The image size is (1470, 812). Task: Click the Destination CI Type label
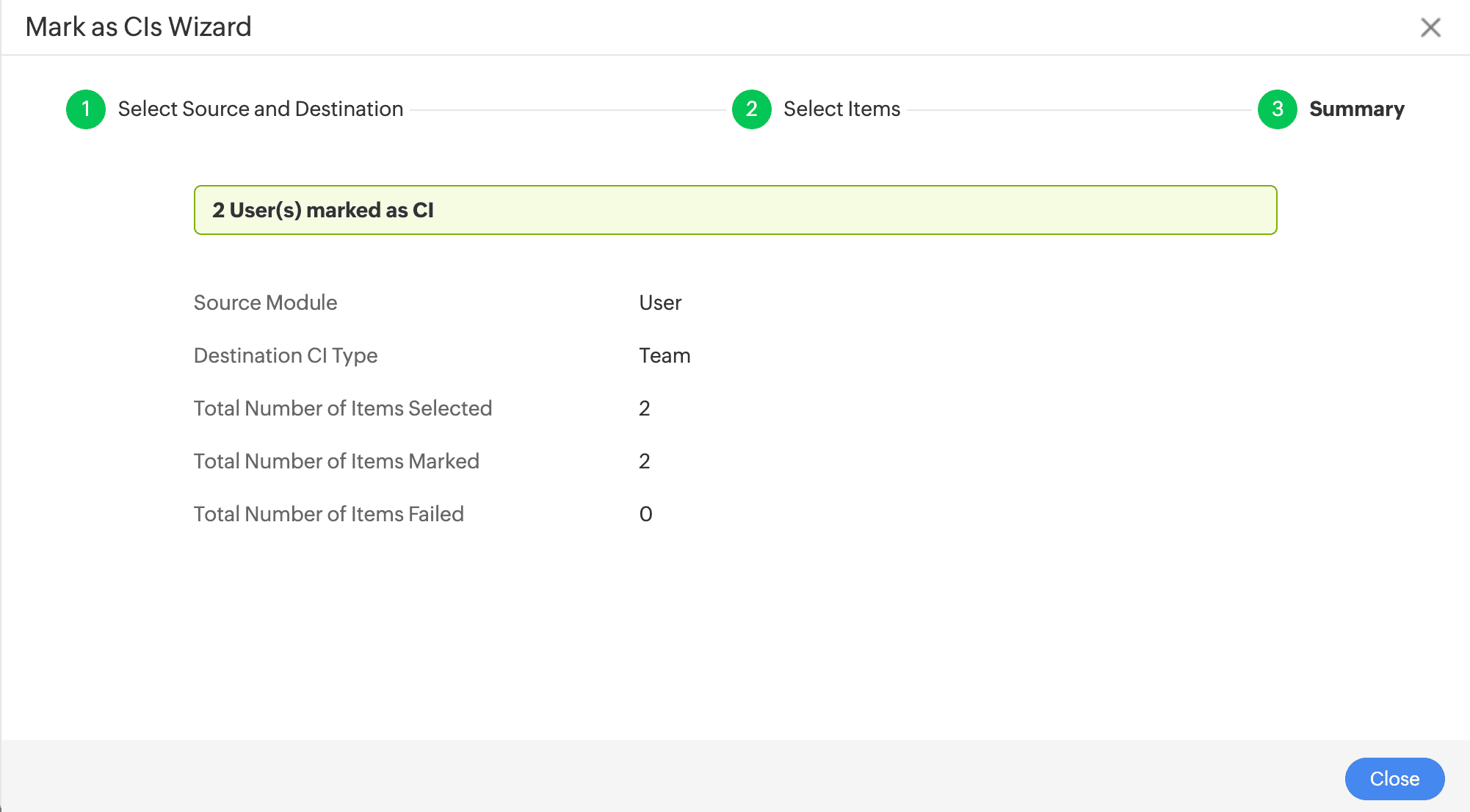click(285, 355)
